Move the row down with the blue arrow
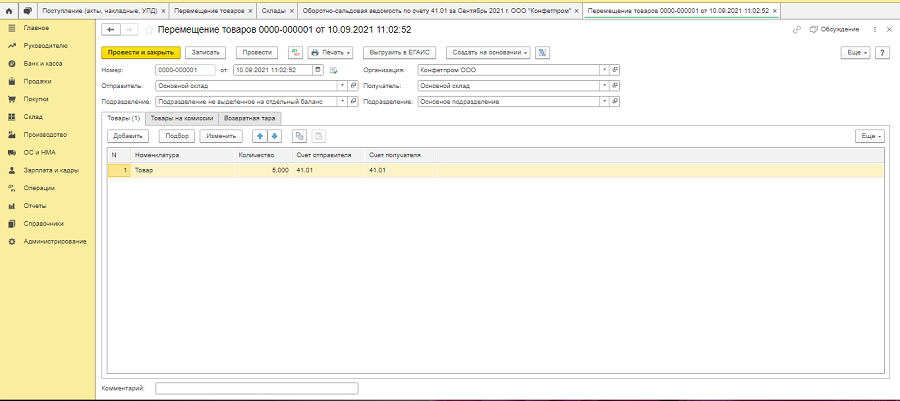900x401 pixels. coord(274,135)
